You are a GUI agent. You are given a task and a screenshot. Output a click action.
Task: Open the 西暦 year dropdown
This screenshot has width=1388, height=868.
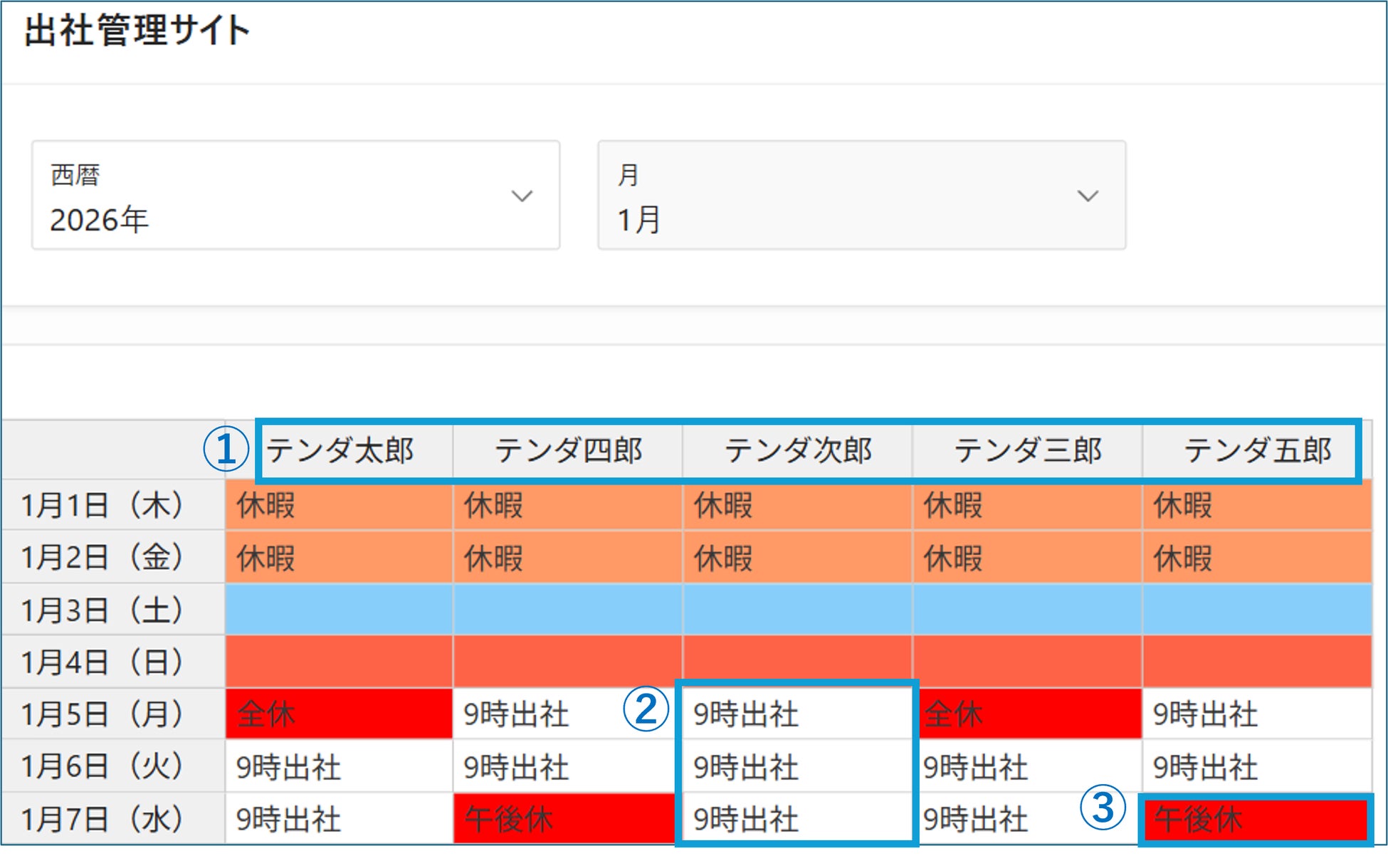coord(295,196)
